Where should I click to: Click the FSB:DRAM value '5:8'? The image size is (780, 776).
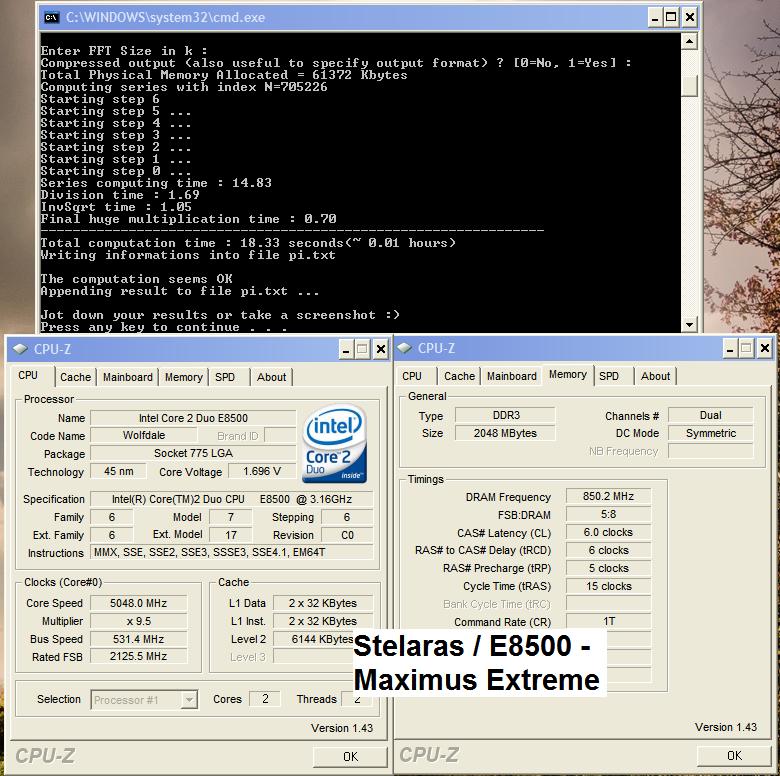pos(608,514)
